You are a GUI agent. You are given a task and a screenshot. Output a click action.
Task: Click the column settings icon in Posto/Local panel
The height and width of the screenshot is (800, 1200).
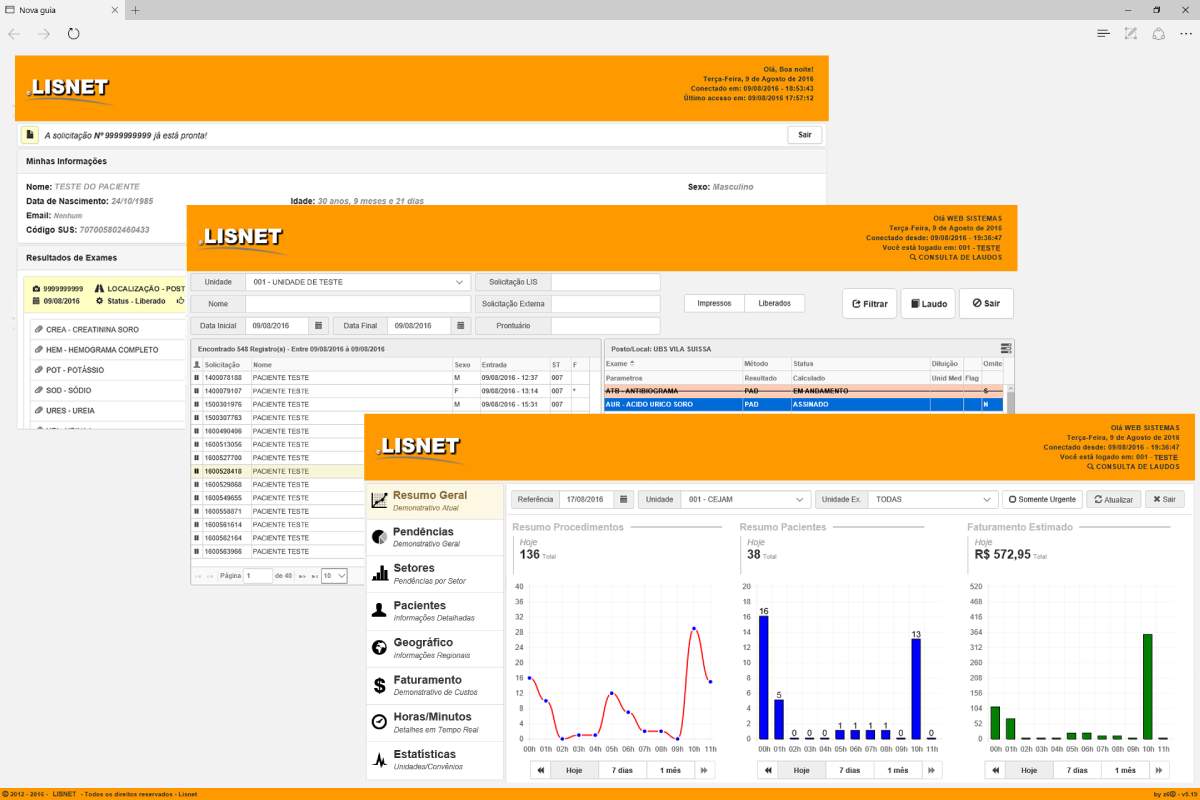click(1006, 347)
